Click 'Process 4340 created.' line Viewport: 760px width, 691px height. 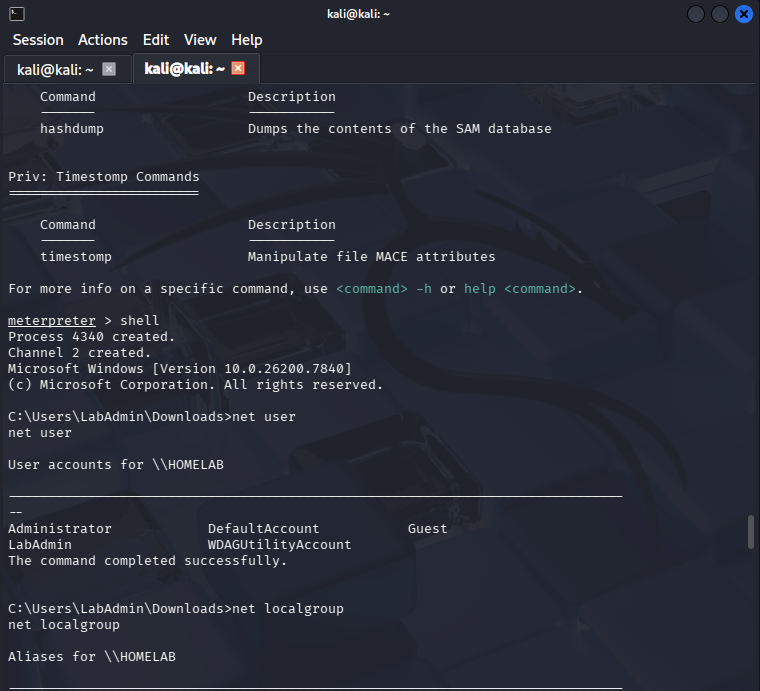coord(91,337)
